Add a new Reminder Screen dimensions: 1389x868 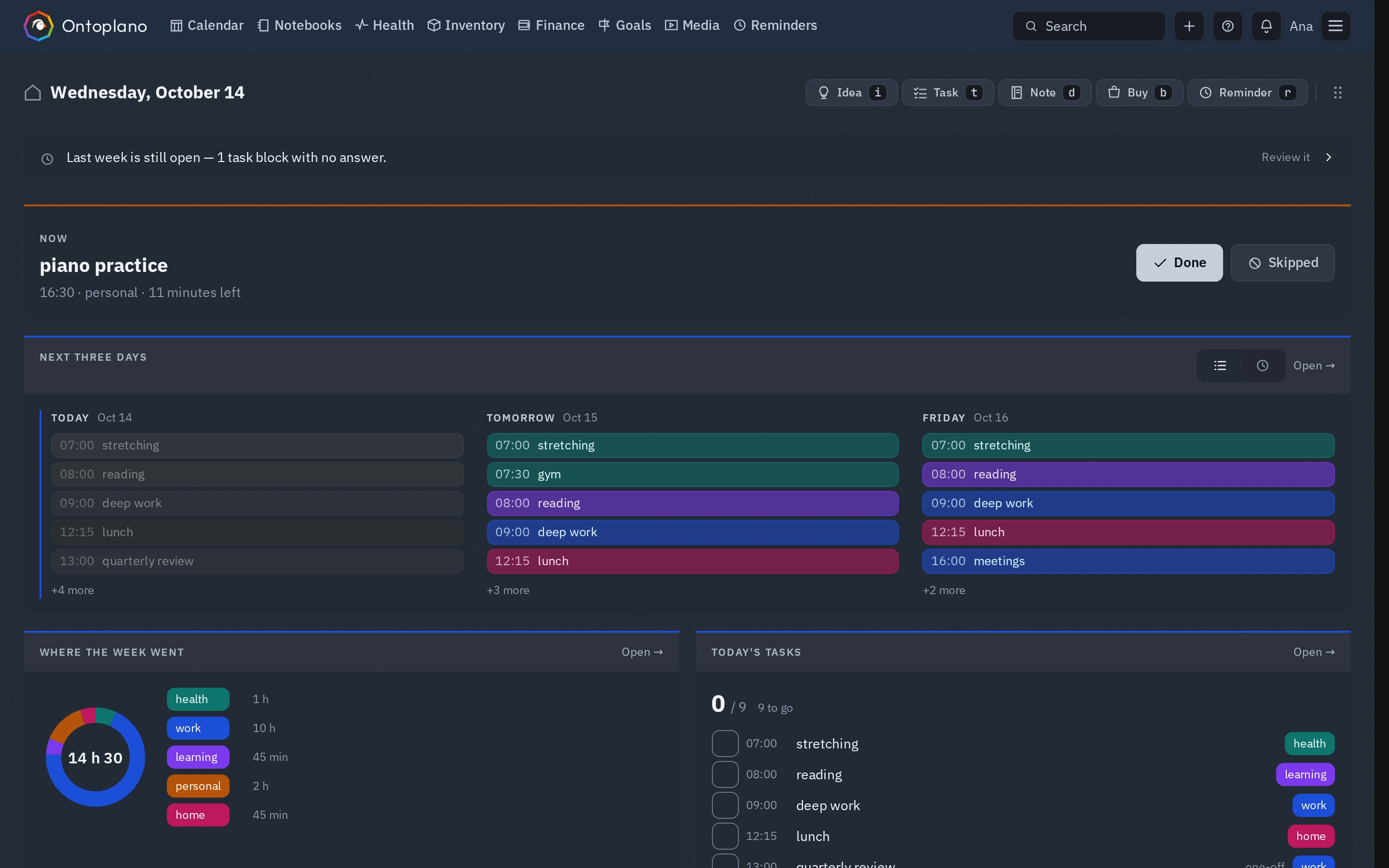(1247, 93)
